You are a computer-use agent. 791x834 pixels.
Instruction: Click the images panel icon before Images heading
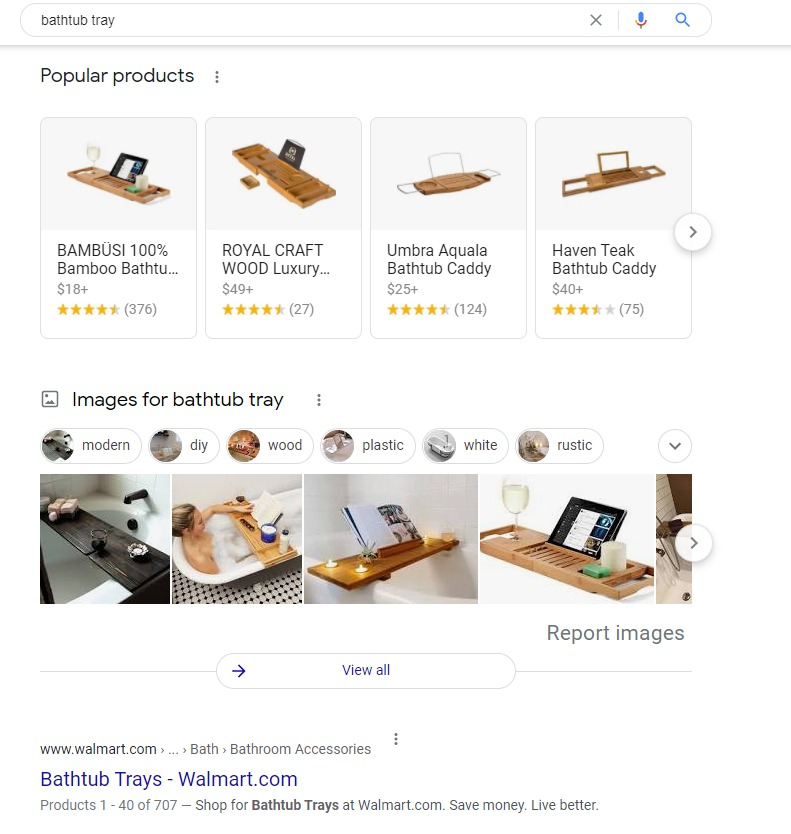click(x=49, y=399)
